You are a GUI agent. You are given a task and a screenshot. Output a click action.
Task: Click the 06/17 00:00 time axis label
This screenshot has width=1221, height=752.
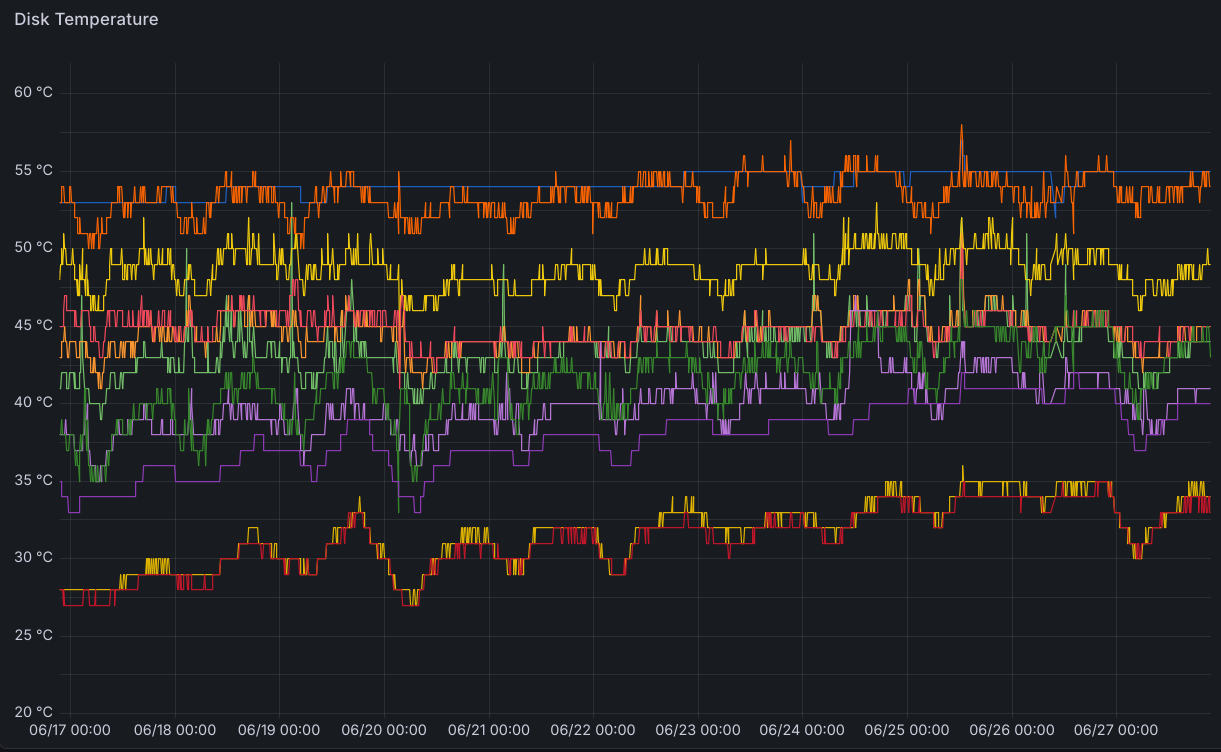70,731
